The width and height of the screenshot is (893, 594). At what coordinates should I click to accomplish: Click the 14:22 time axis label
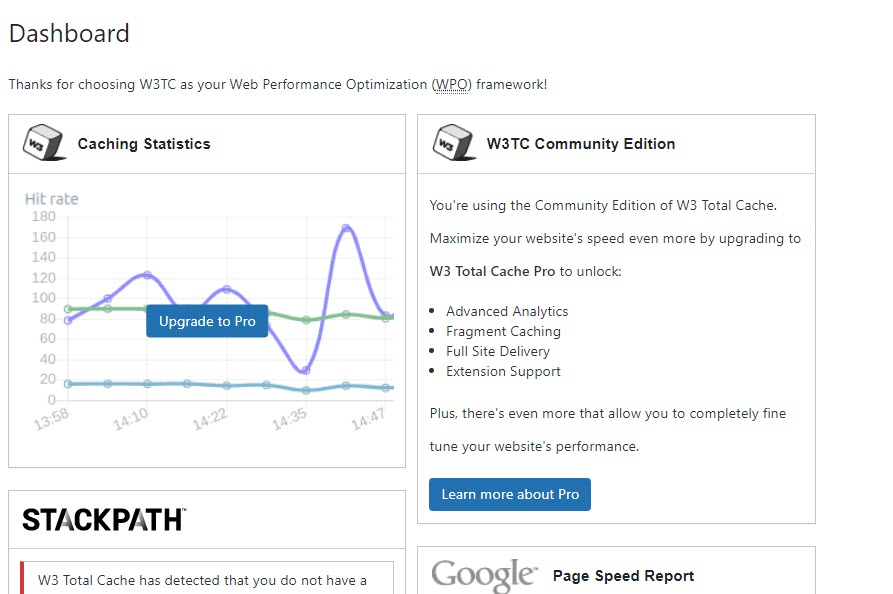point(210,419)
